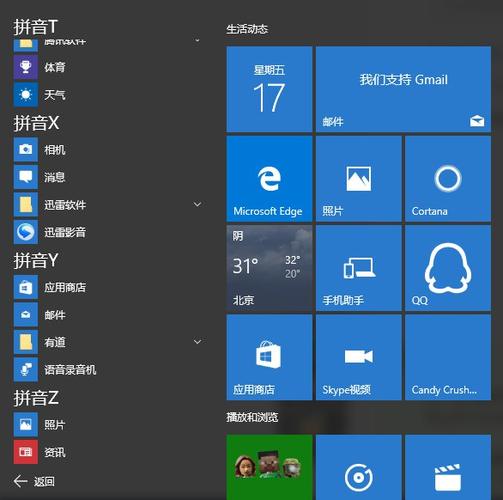Expand the partially hidden folder chevron at top
The image size is (503, 500).
pyautogui.click(x=197, y=41)
